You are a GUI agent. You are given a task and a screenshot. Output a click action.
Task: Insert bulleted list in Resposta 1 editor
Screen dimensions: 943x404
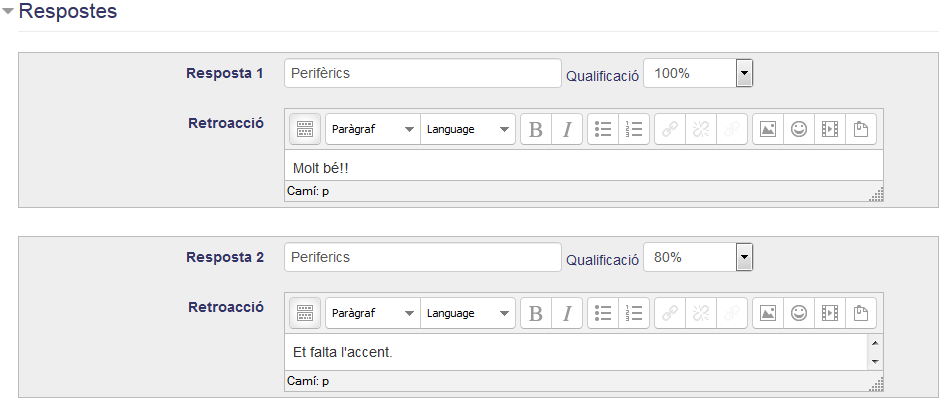(603, 129)
